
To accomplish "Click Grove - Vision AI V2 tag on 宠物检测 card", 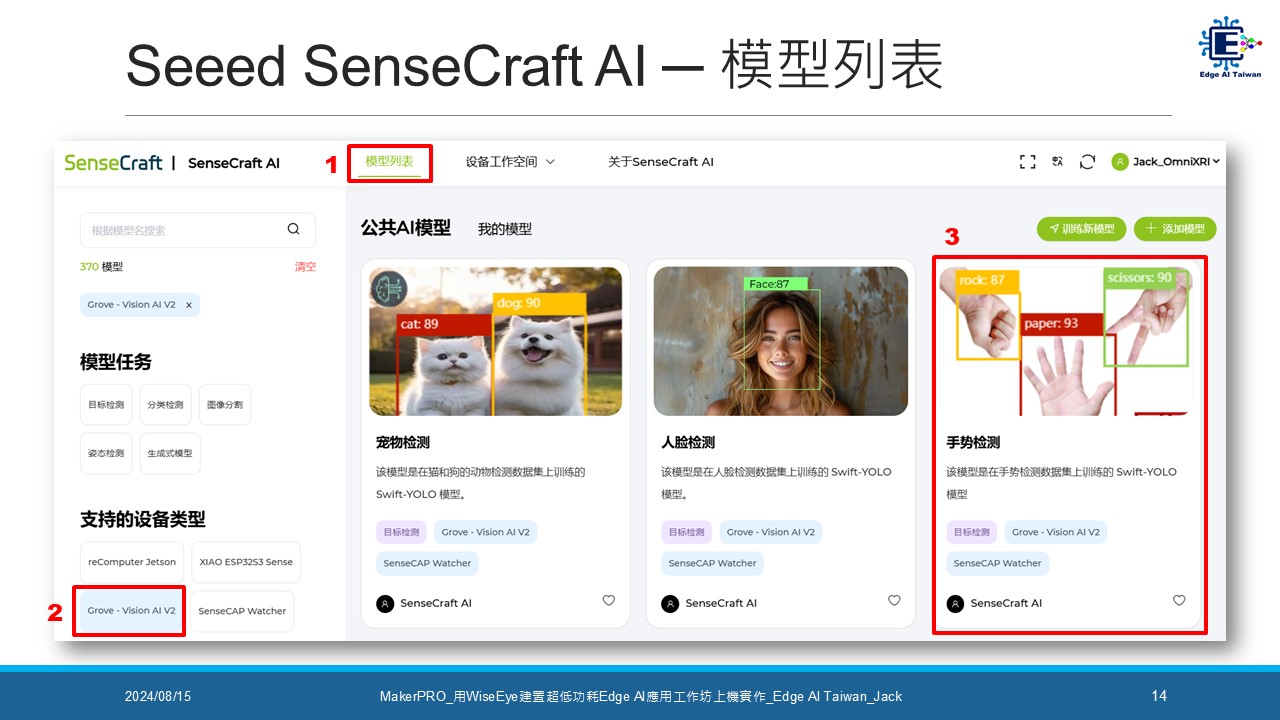I will click(485, 532).
